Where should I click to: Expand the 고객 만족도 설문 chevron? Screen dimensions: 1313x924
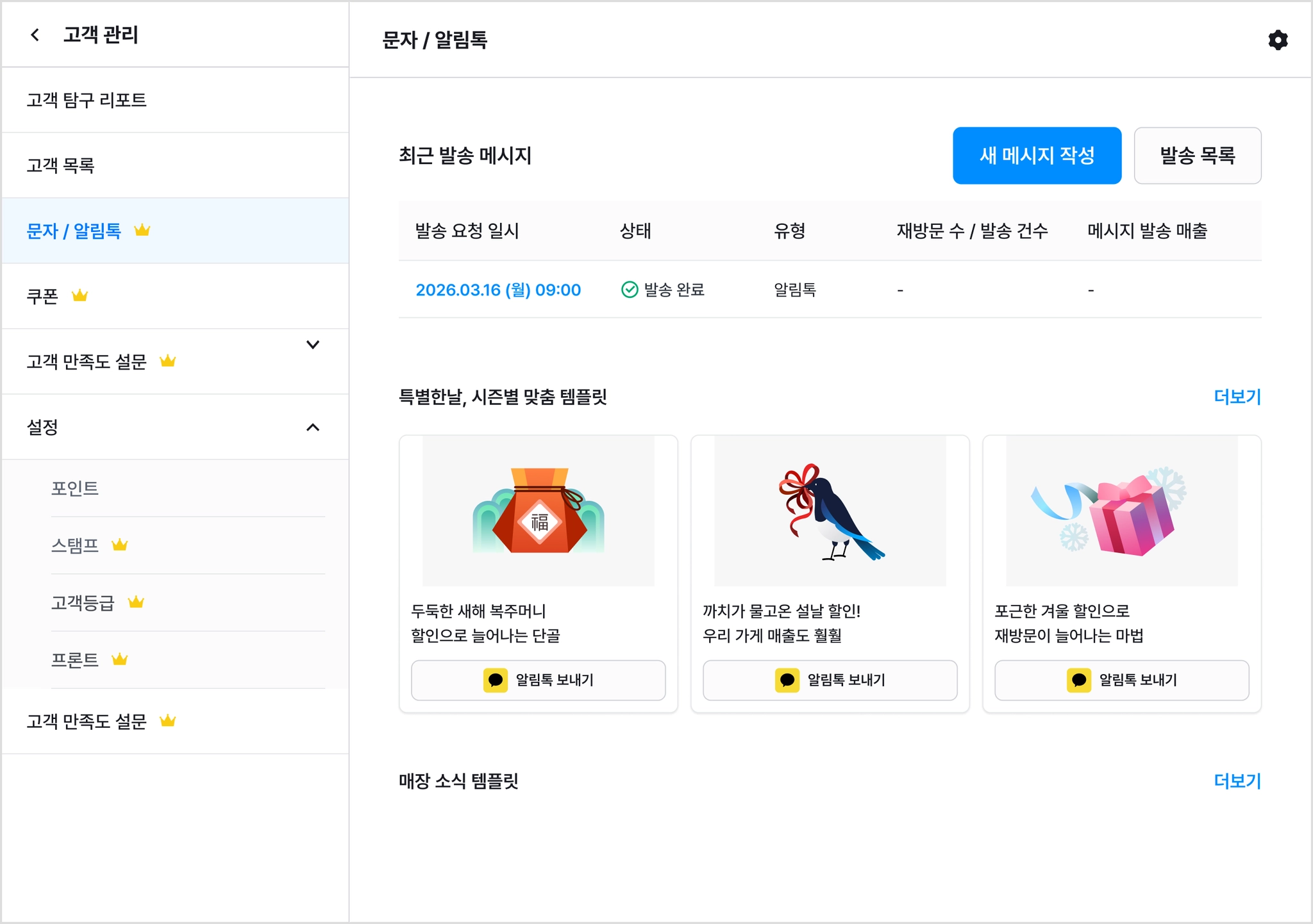(313, 345)
